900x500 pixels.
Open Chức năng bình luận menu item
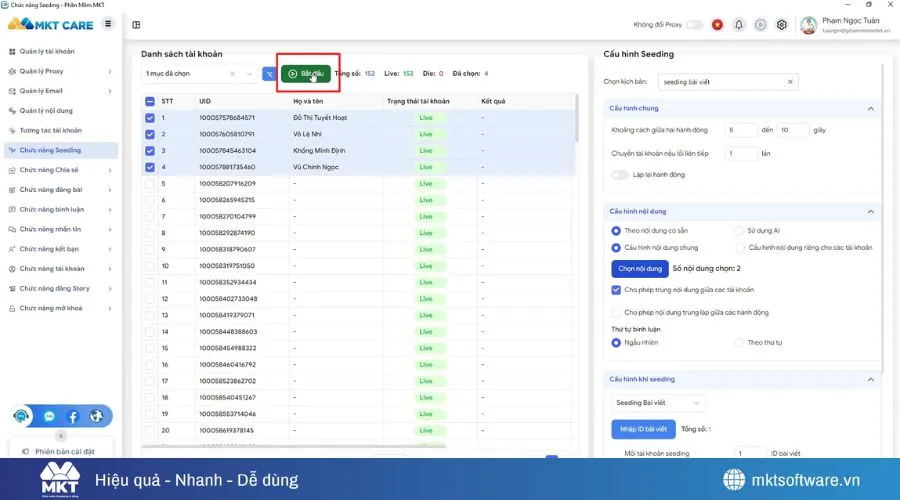coord(60,210)
